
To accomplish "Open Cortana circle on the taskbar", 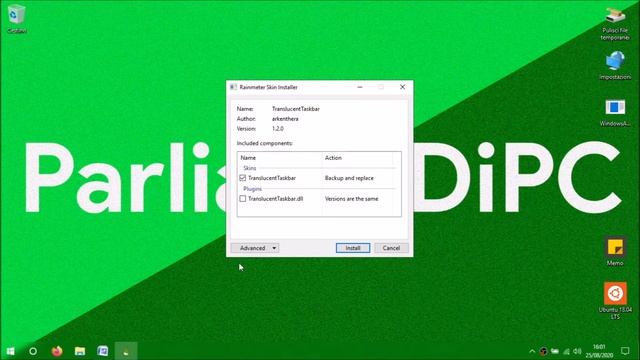I will pyautogui.click(x=33, y=351).
